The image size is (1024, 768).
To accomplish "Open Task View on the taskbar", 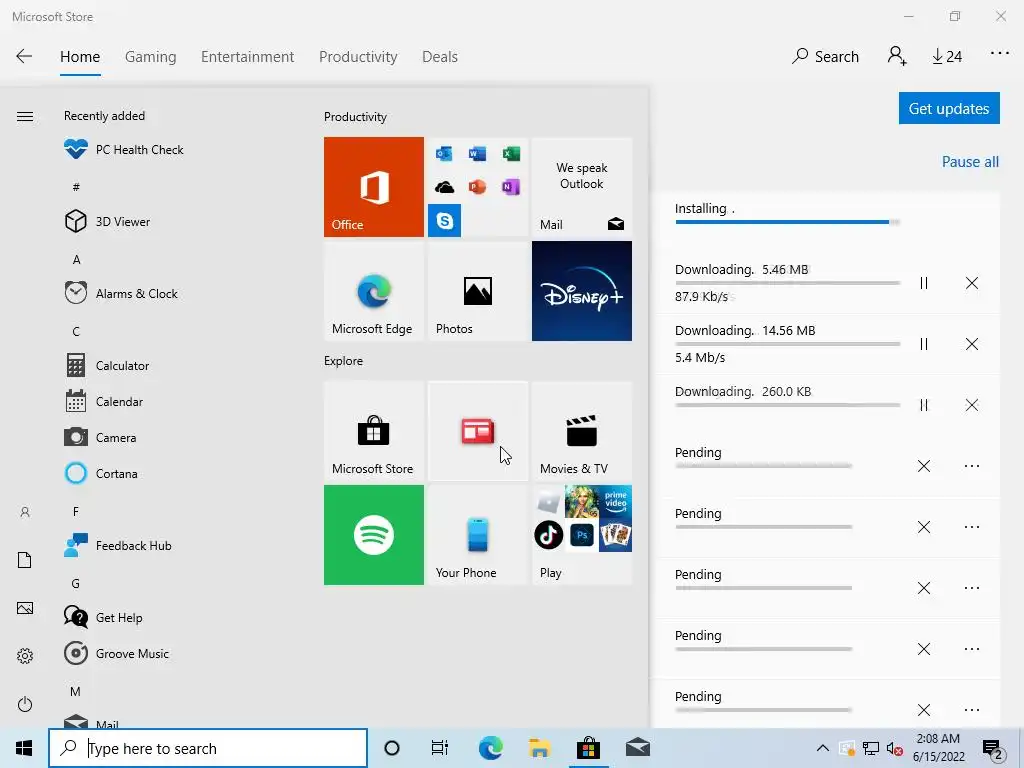I will [x=440, y=748].
